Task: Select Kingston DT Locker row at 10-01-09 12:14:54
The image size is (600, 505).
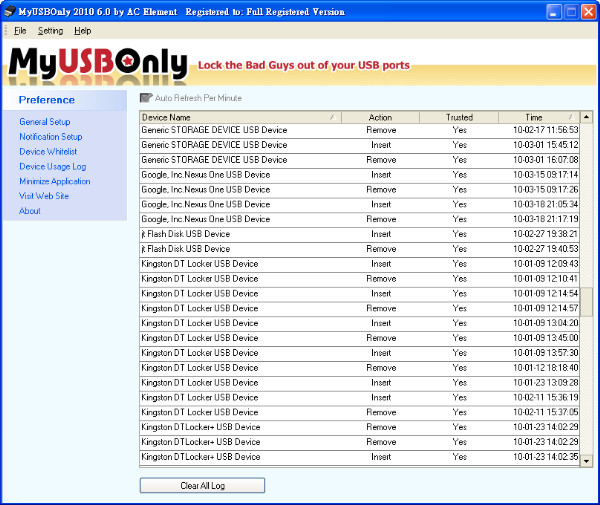Action: click(x=359, y=294)
